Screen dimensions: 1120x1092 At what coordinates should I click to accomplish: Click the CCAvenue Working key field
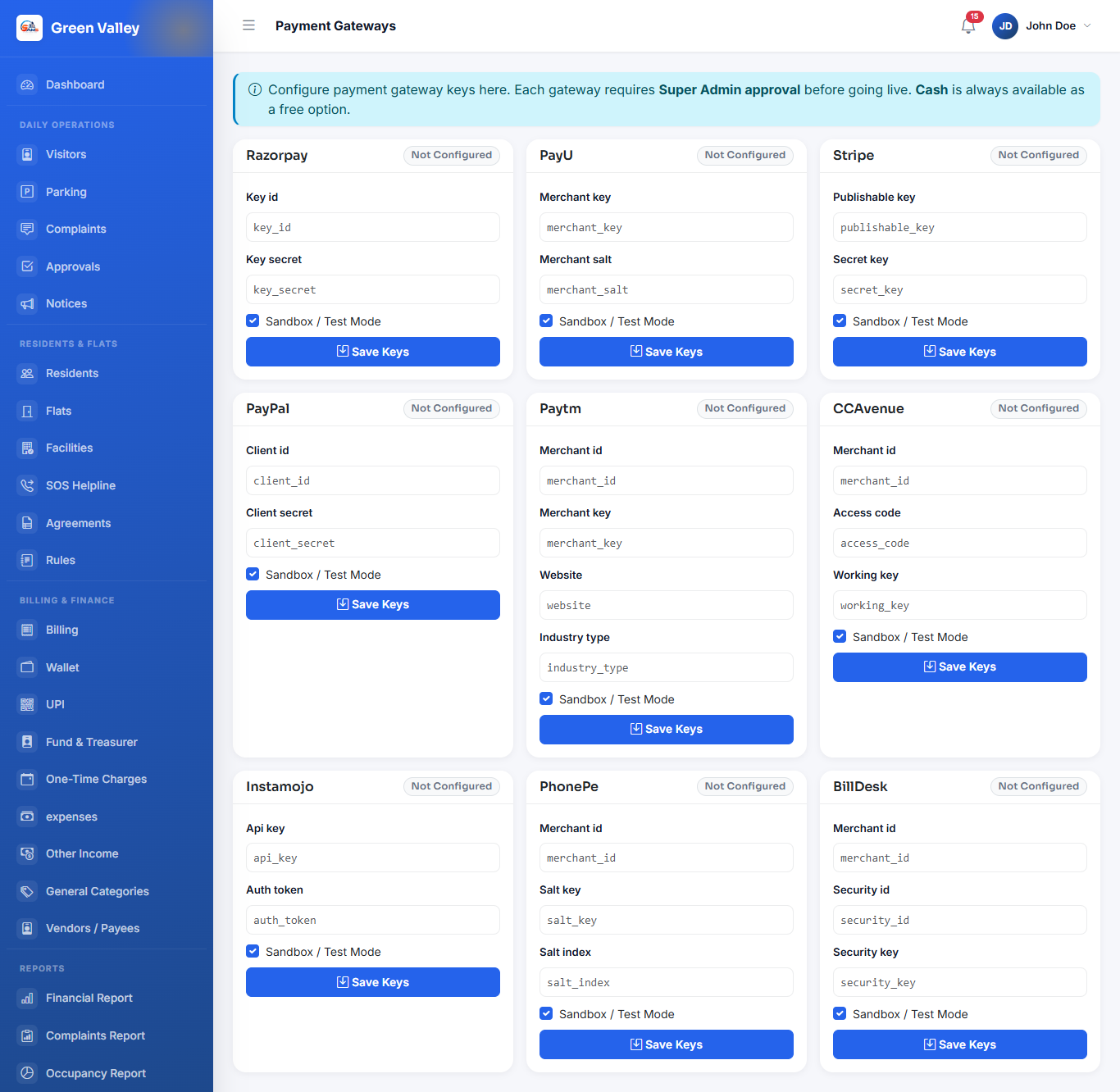click(x=960, y=605)
